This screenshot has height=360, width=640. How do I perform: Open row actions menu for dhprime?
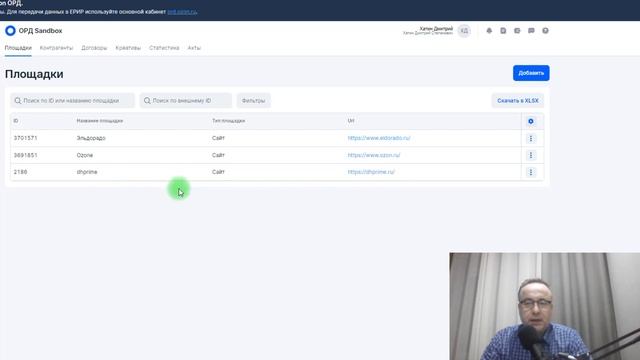click(x=531, y=172)
